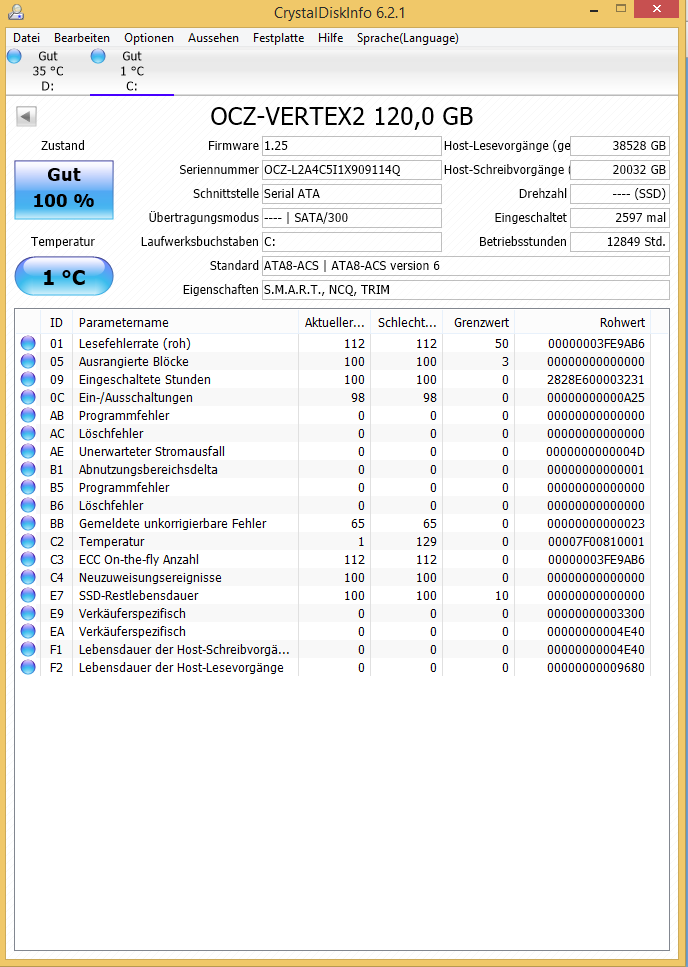Click the Übertragungsmodus field SATA/300
The width and height of the screenshot is (688, 967).
[x=351, y=218]
